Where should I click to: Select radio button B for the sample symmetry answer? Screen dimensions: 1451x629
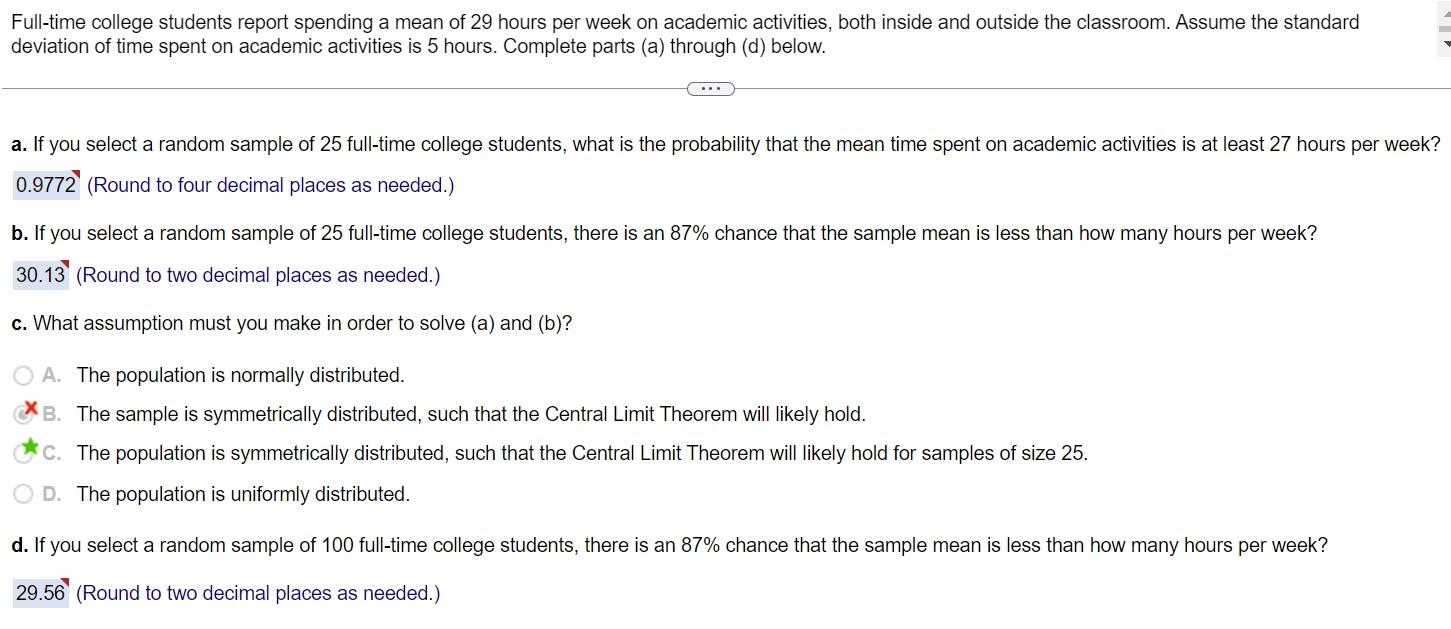pos(22,413)
